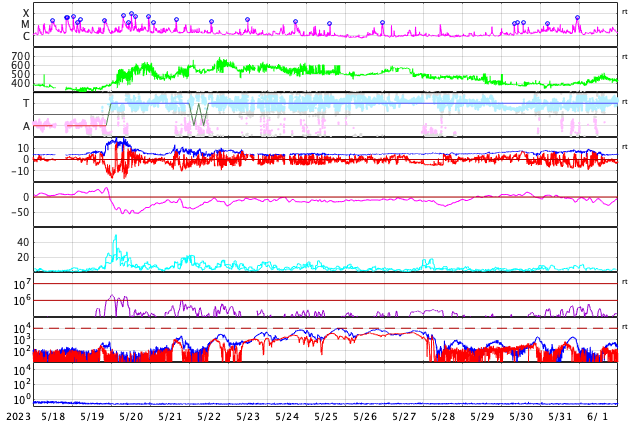Viewport: 634px width, 424px height.
Task: Click the 2023 year label
Action: 18,416
